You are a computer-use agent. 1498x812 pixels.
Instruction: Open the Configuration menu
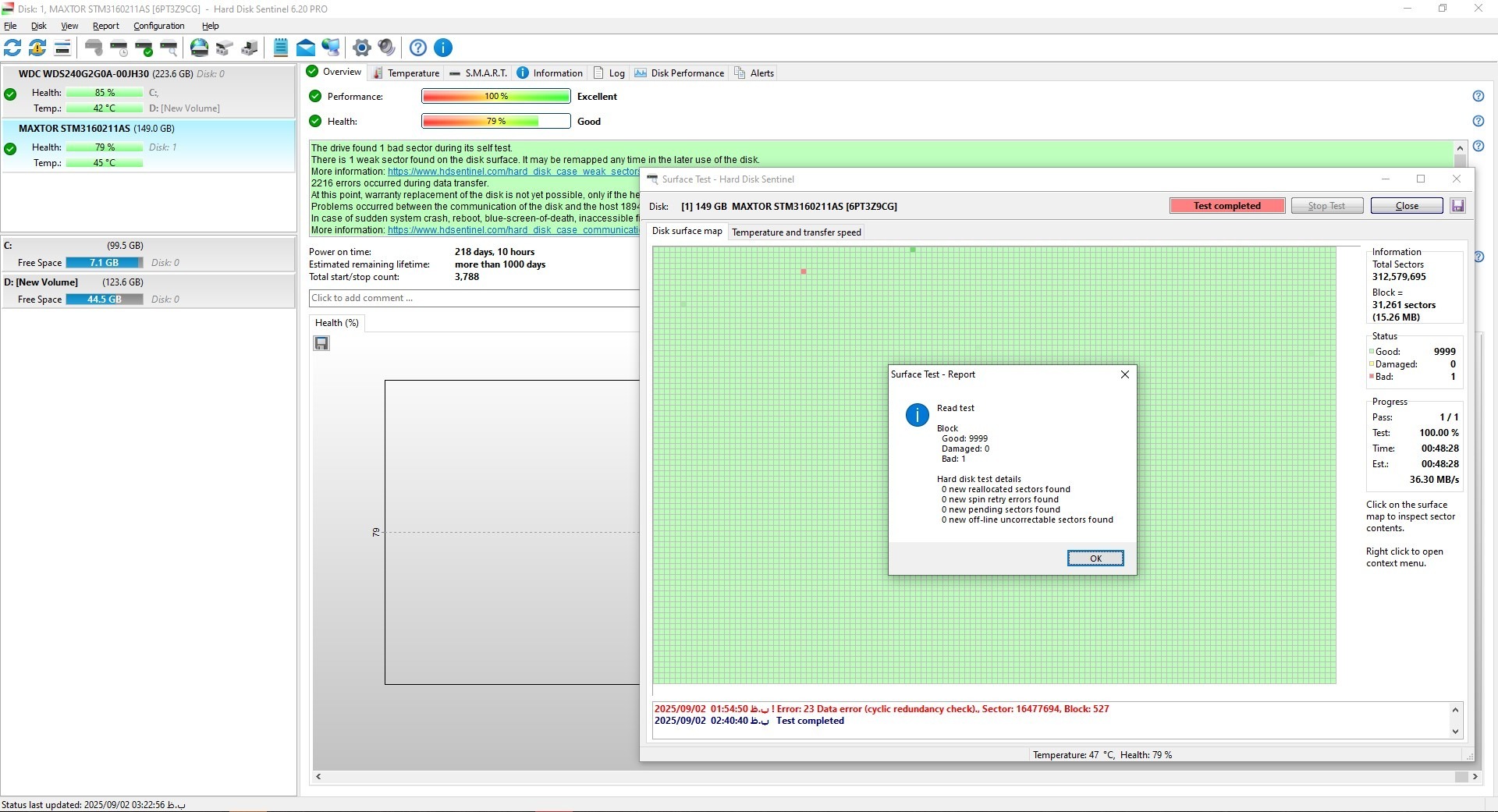[159, 26]
